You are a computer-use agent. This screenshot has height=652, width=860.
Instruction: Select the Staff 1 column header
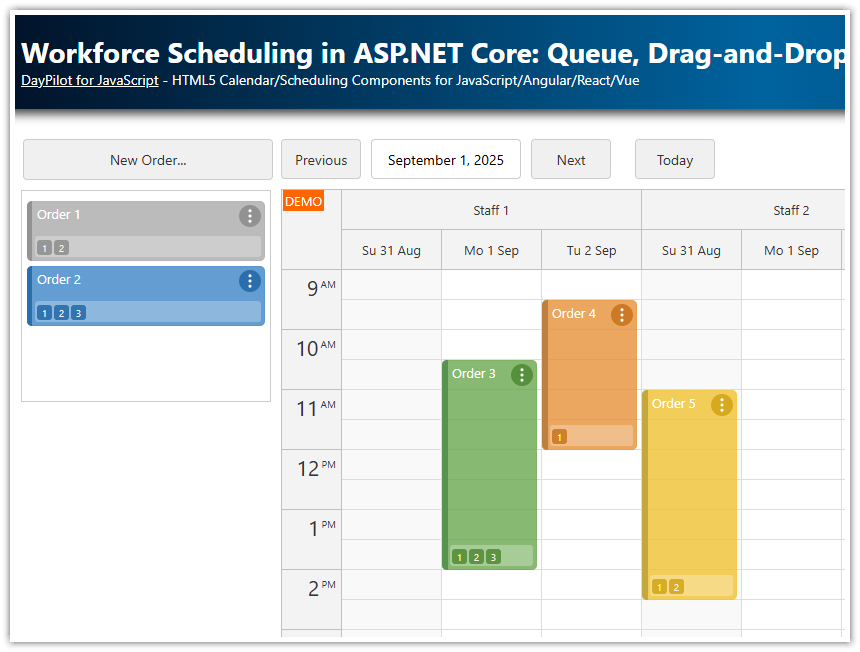pos(491,210)
